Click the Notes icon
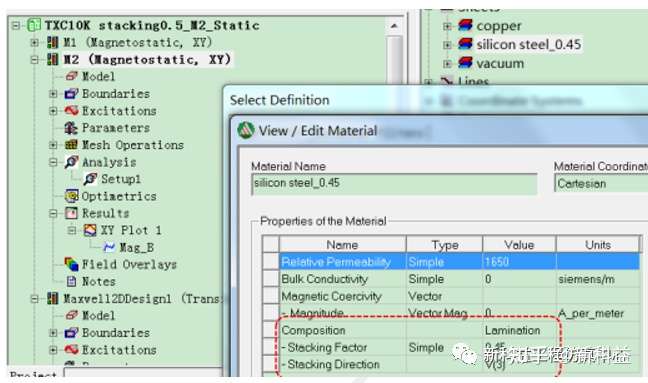Viewport: 648px width, 383px height. pos(71,281)
